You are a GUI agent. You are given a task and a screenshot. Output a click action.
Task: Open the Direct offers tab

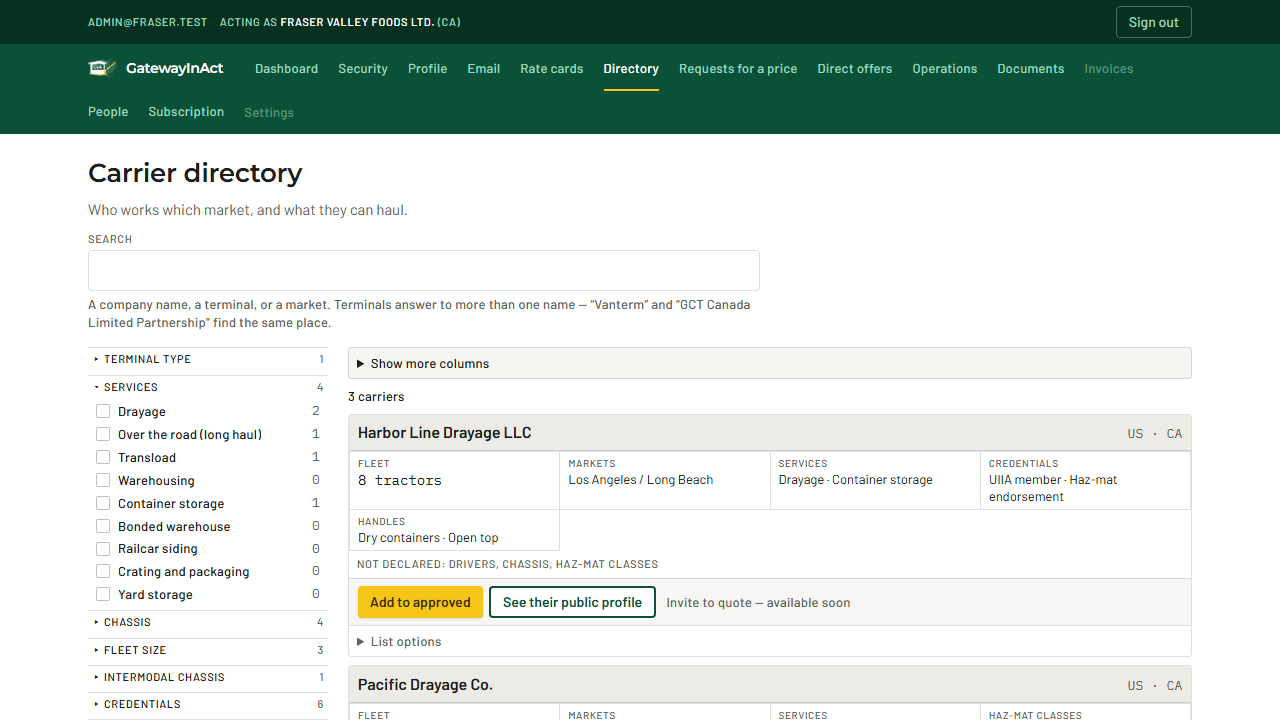[855, 69]
